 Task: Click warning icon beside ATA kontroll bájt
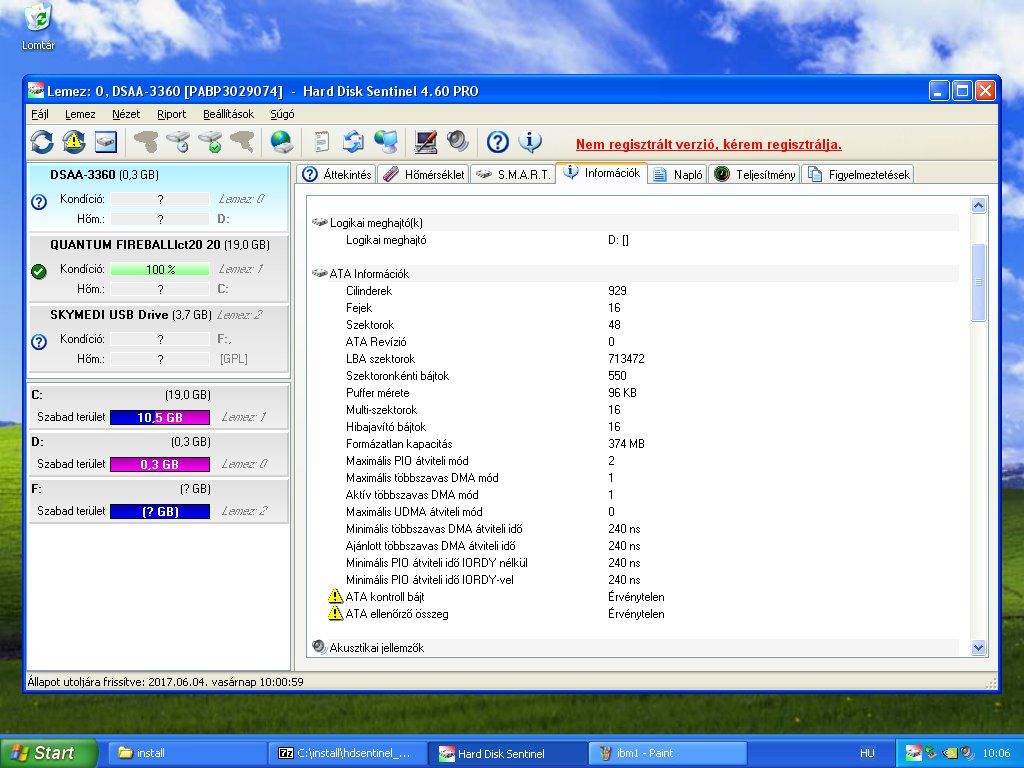pos(335,596)
